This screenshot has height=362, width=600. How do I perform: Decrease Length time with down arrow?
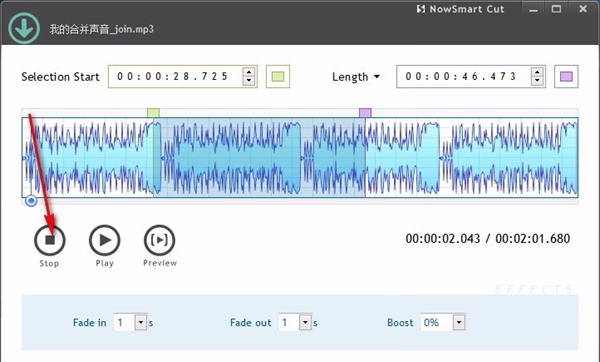tap(537, 81)
